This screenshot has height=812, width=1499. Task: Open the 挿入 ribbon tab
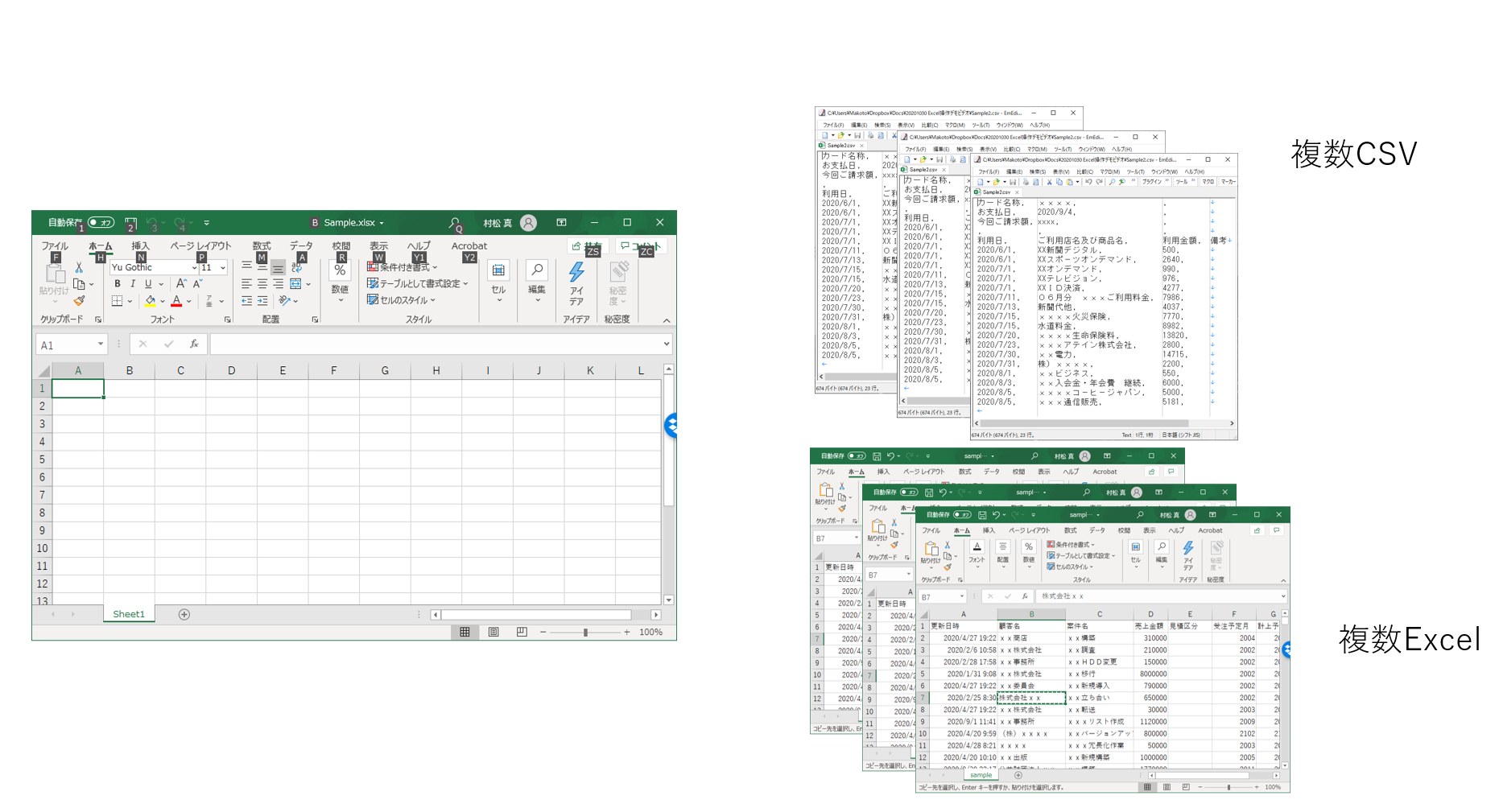[140, 246]
